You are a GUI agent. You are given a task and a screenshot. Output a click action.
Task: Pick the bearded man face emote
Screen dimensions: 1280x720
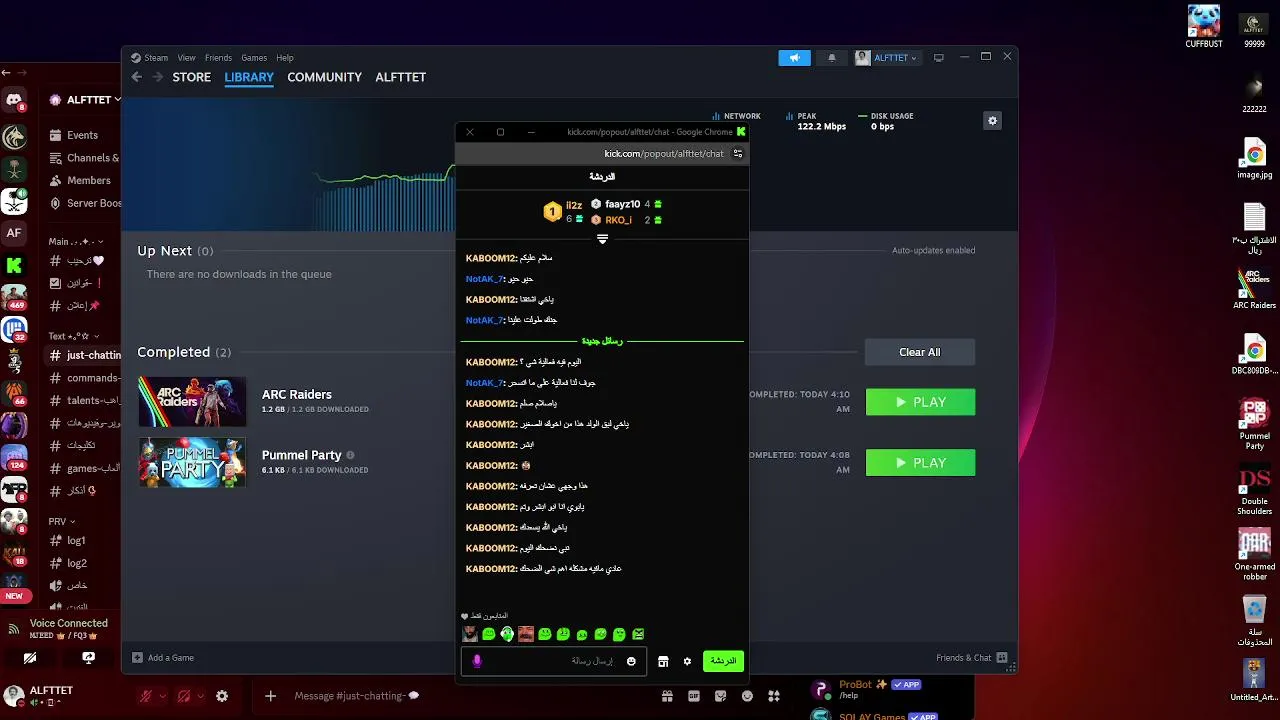coord(470,634)
